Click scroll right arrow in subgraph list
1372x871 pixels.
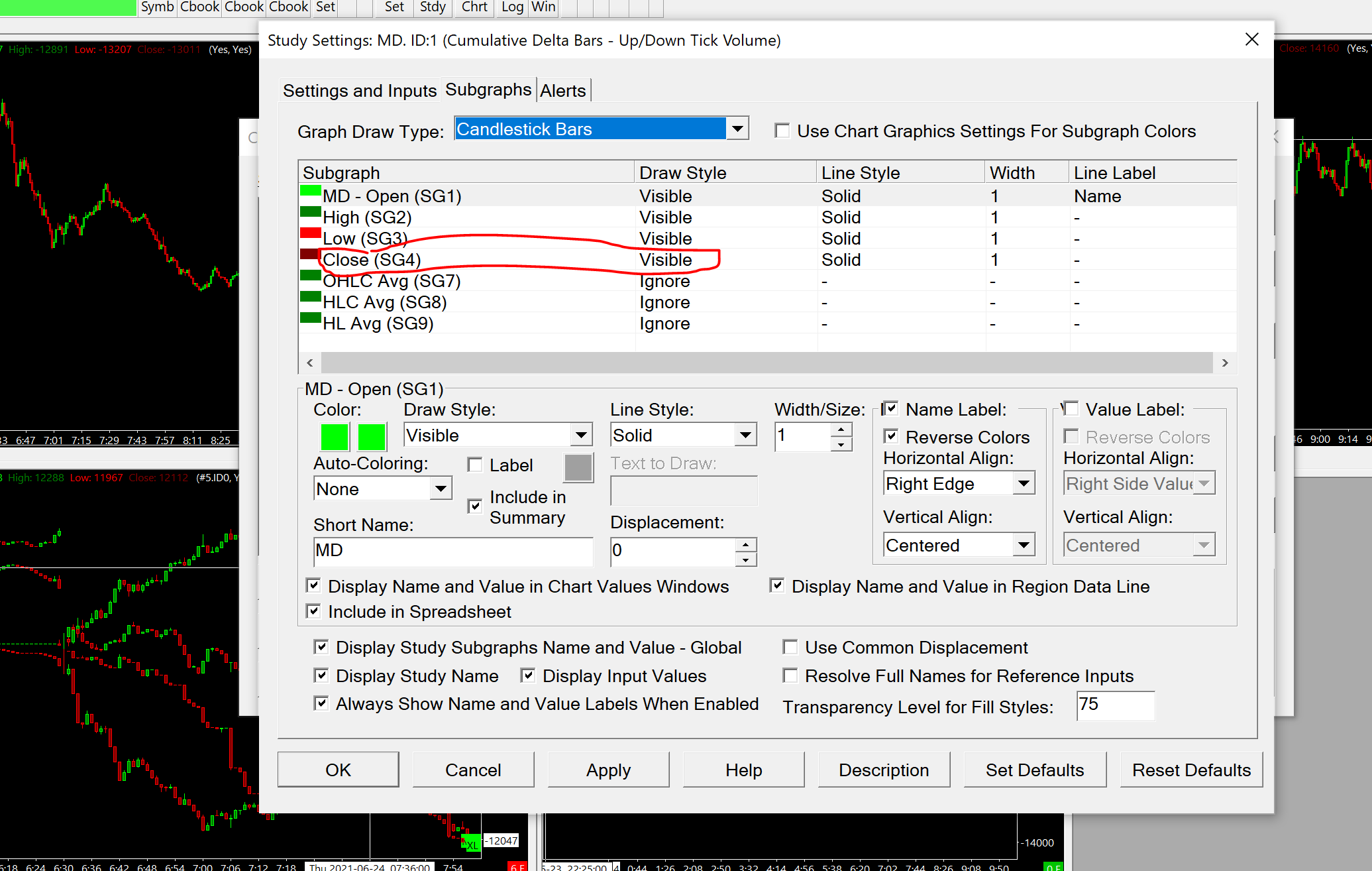point(1225,363)
